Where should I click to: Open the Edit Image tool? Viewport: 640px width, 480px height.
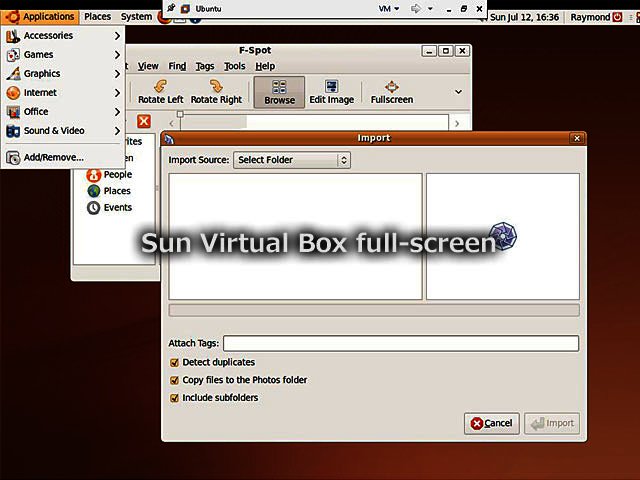[x=331, y=92]
